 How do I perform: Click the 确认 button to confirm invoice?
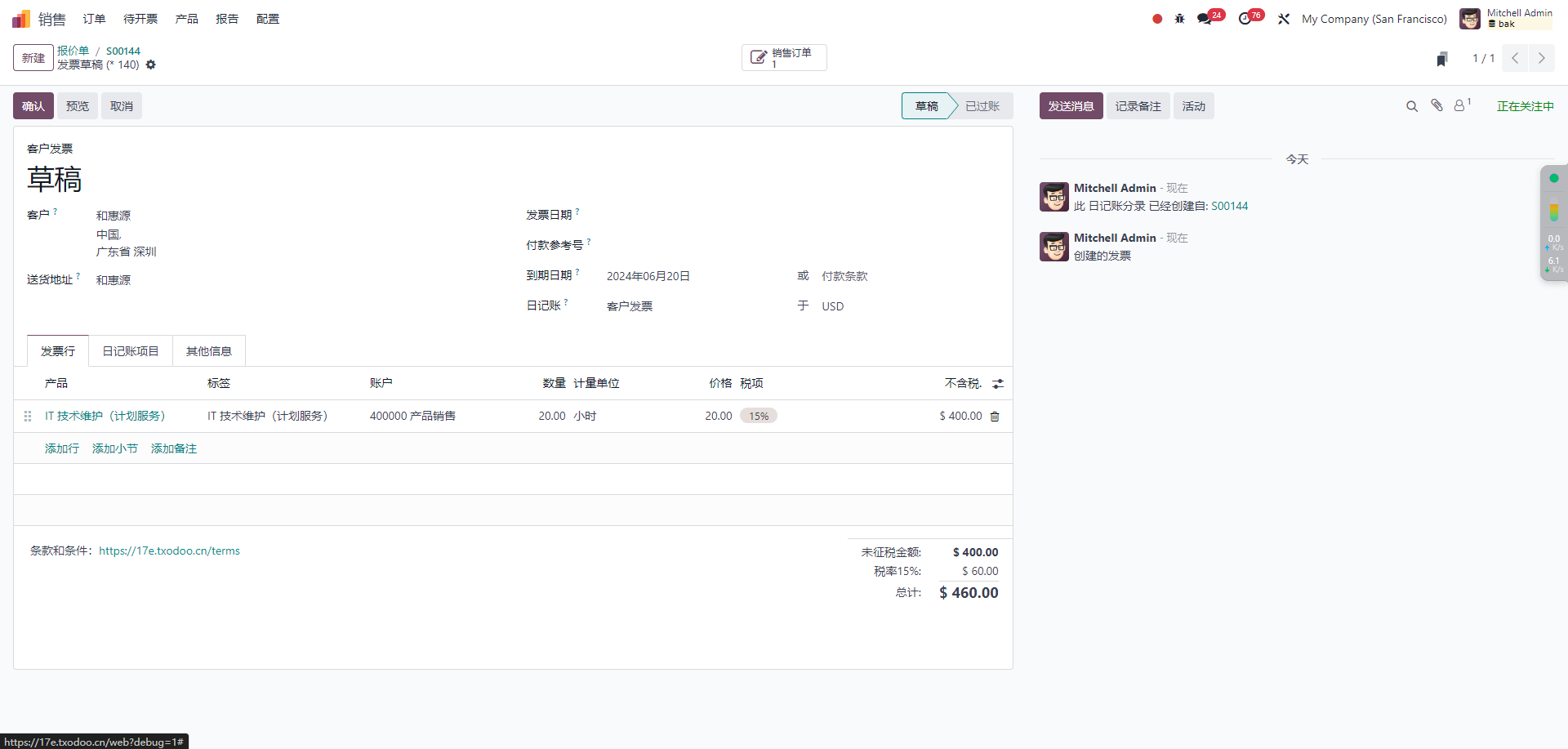click(33, 106)
